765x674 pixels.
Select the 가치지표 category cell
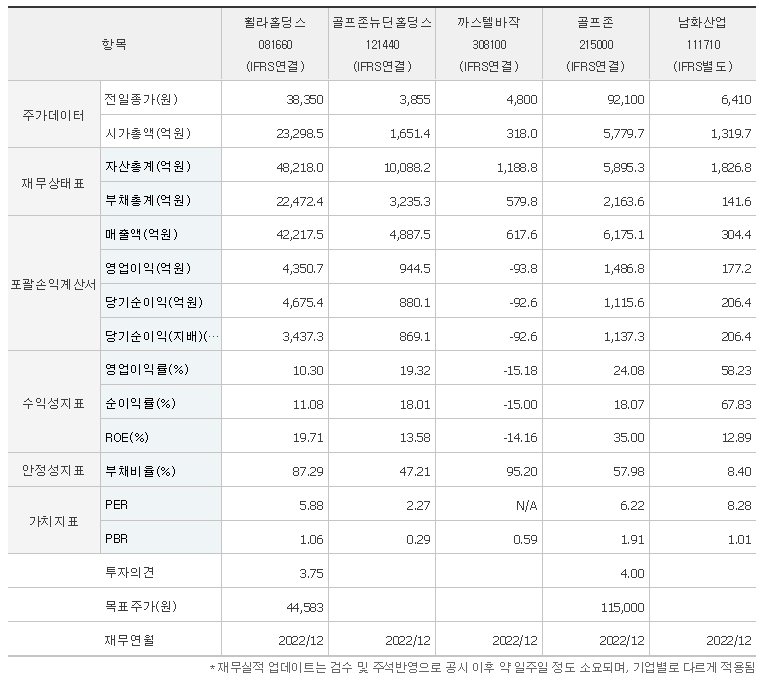pyautogui.click(x=54, y=521)
